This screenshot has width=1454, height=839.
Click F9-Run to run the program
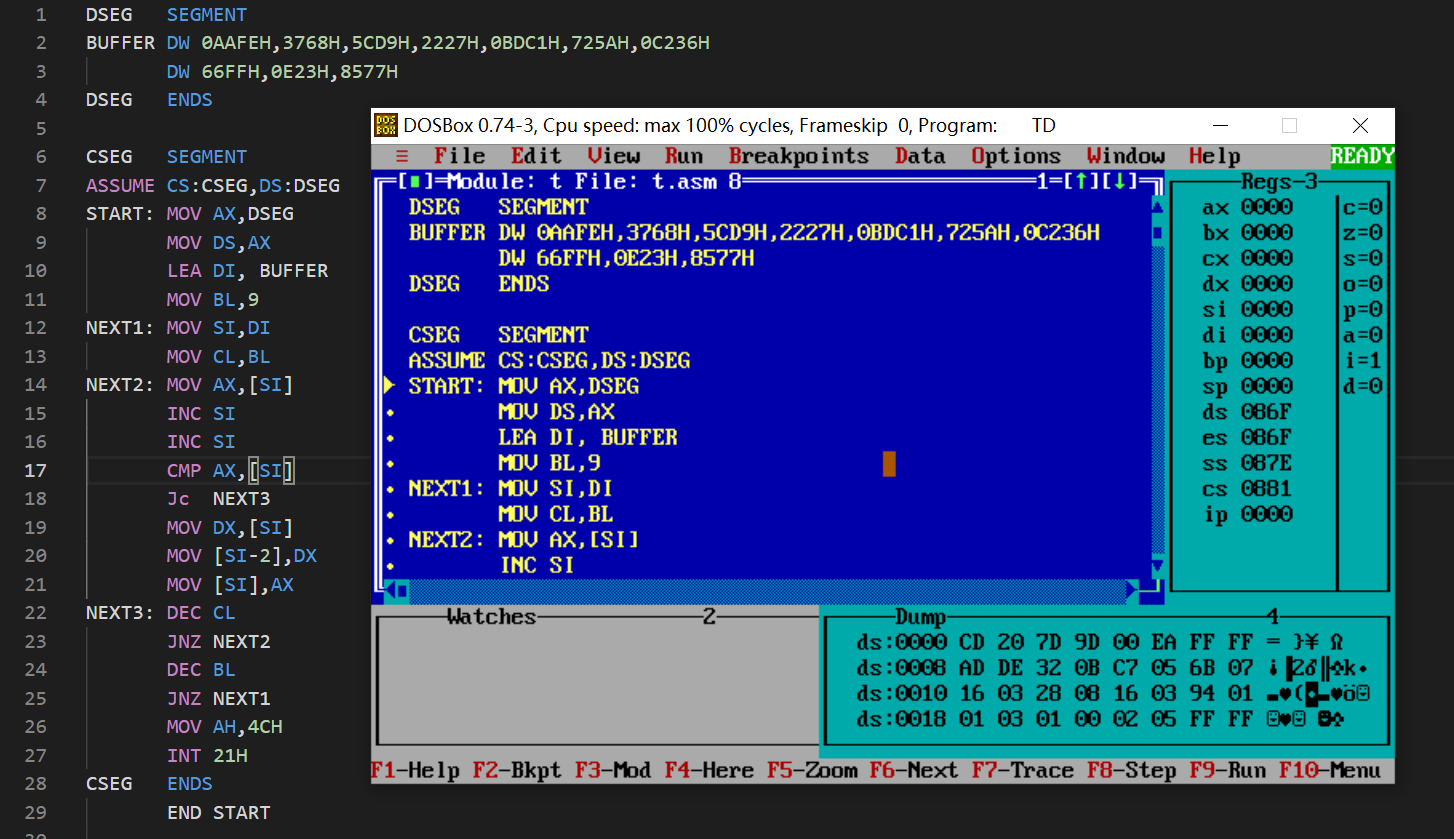[x=1228, y=770]
